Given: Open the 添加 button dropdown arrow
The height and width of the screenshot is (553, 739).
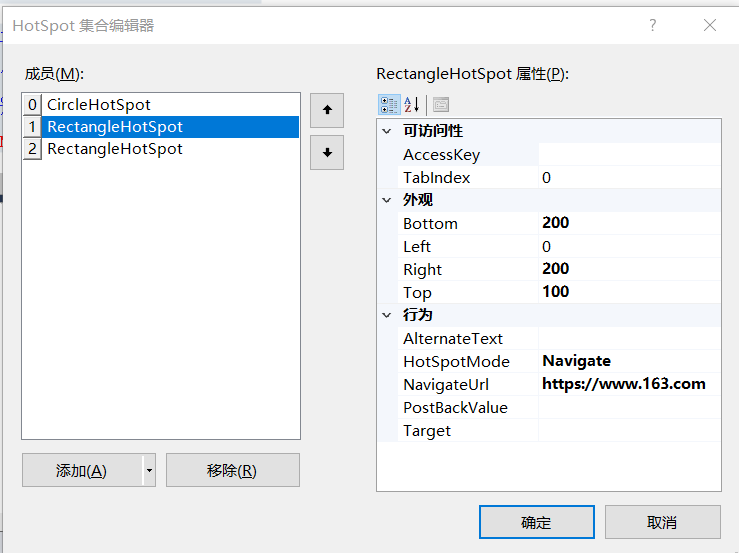Looking at the screenshot, I should (x=150, y=470).
